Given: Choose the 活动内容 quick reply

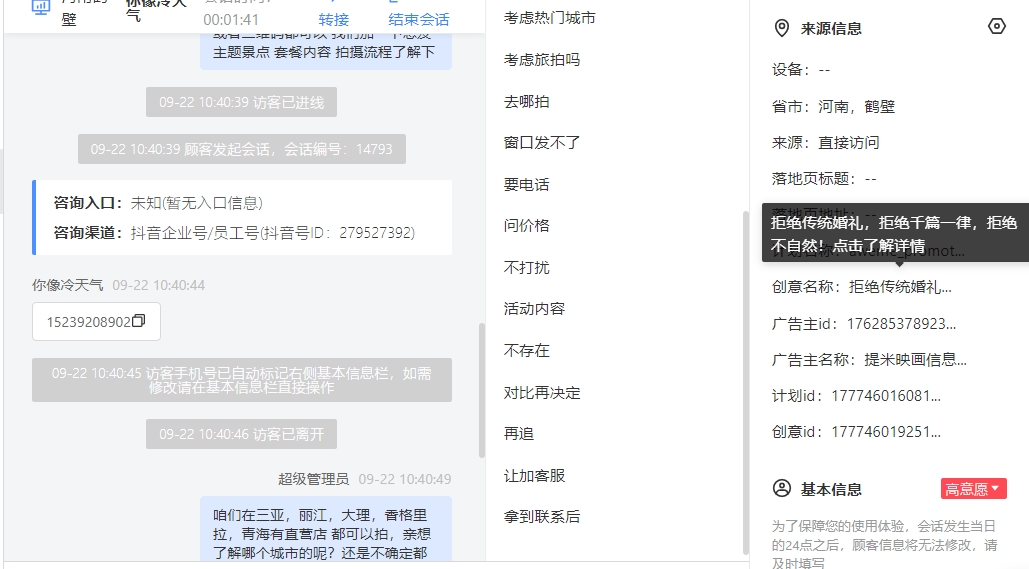Looking at the screenshot, I should [534, 308].
